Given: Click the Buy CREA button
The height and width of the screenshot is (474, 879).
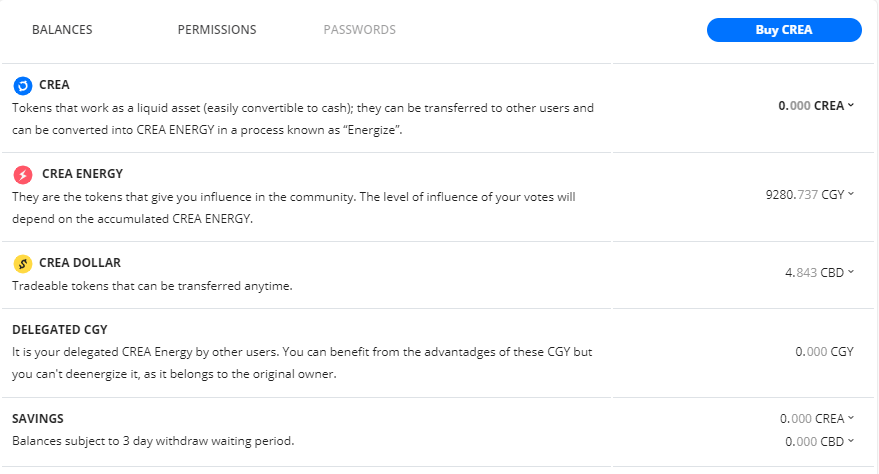Looking at the screenshot, I should point(784,30).
